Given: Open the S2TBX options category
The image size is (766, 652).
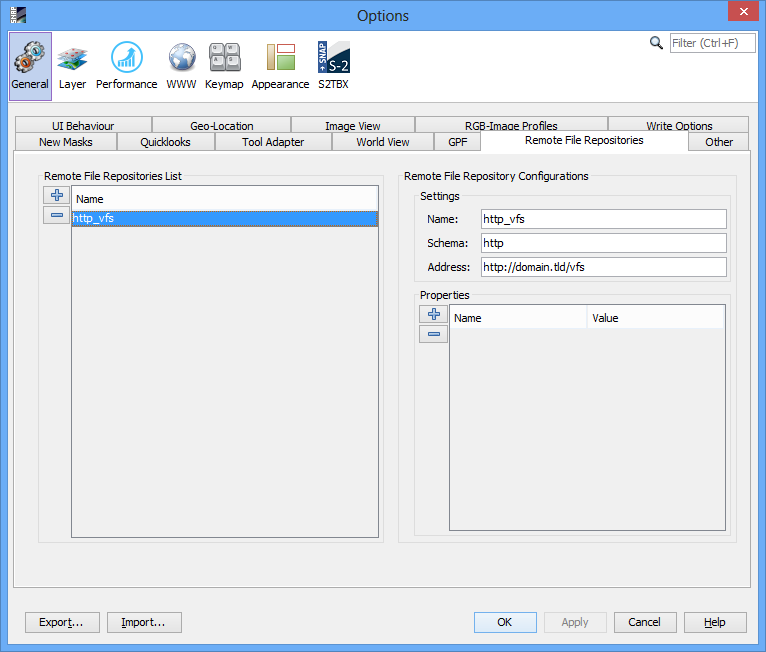Looking at the screenshot, I should [334, 66].
